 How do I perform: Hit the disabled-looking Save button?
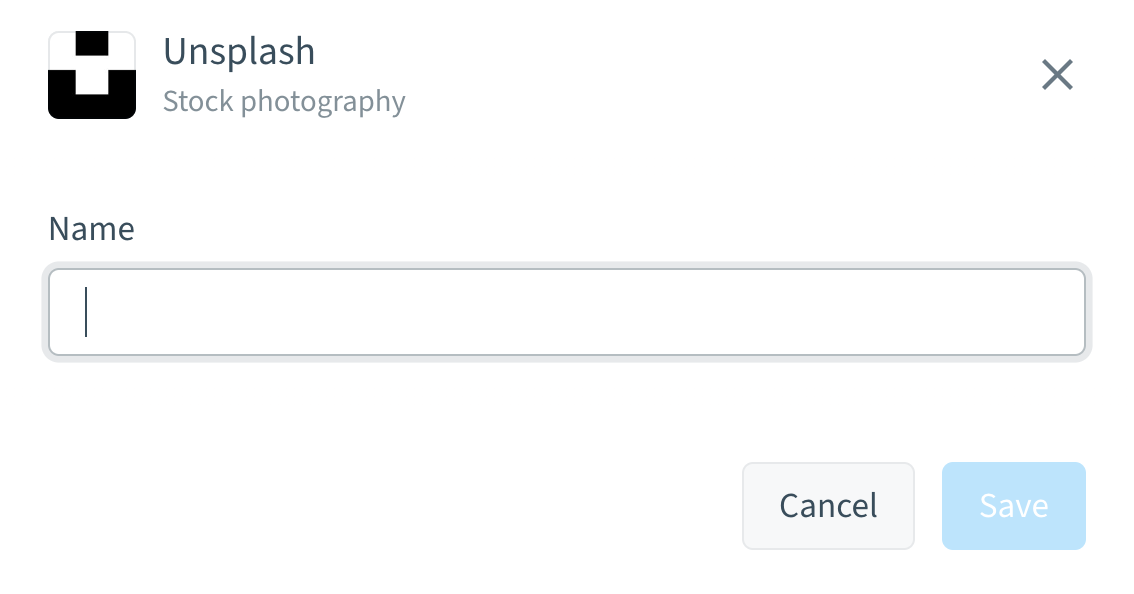click(x=1013, y=506)
